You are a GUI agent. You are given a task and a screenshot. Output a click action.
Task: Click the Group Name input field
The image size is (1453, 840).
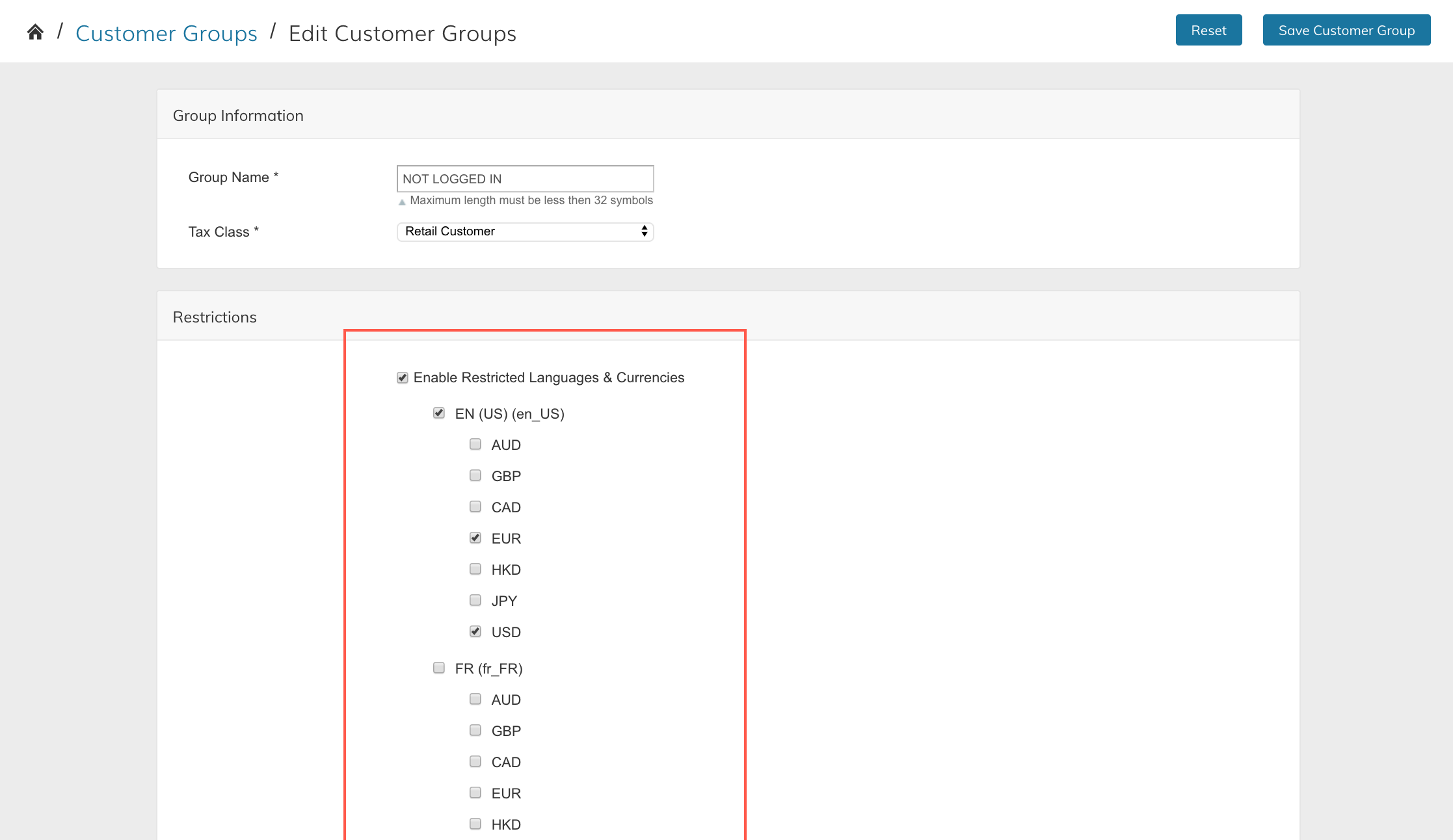(525, 179)
